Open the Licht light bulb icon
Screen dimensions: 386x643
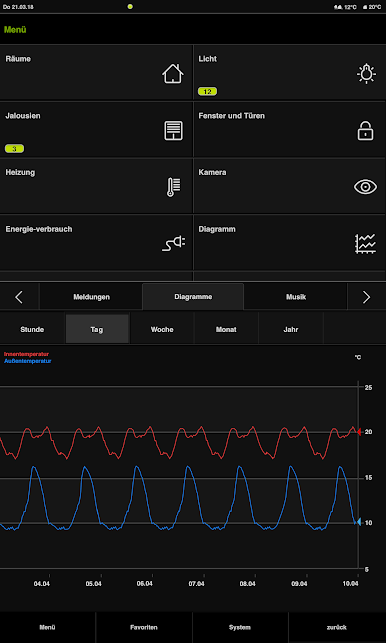point(366,74)
